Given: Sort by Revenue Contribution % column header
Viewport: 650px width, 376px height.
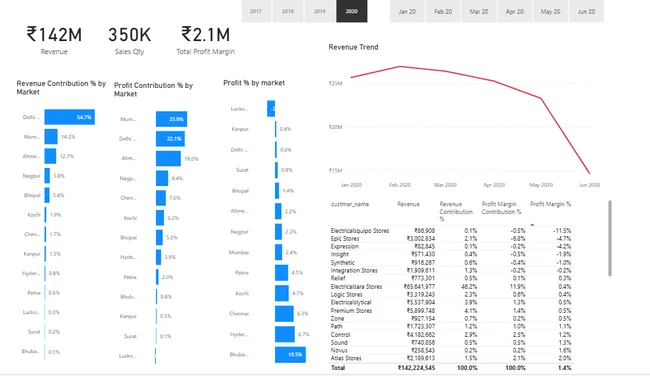Looking at the screenshot, I should coord(456,211).
